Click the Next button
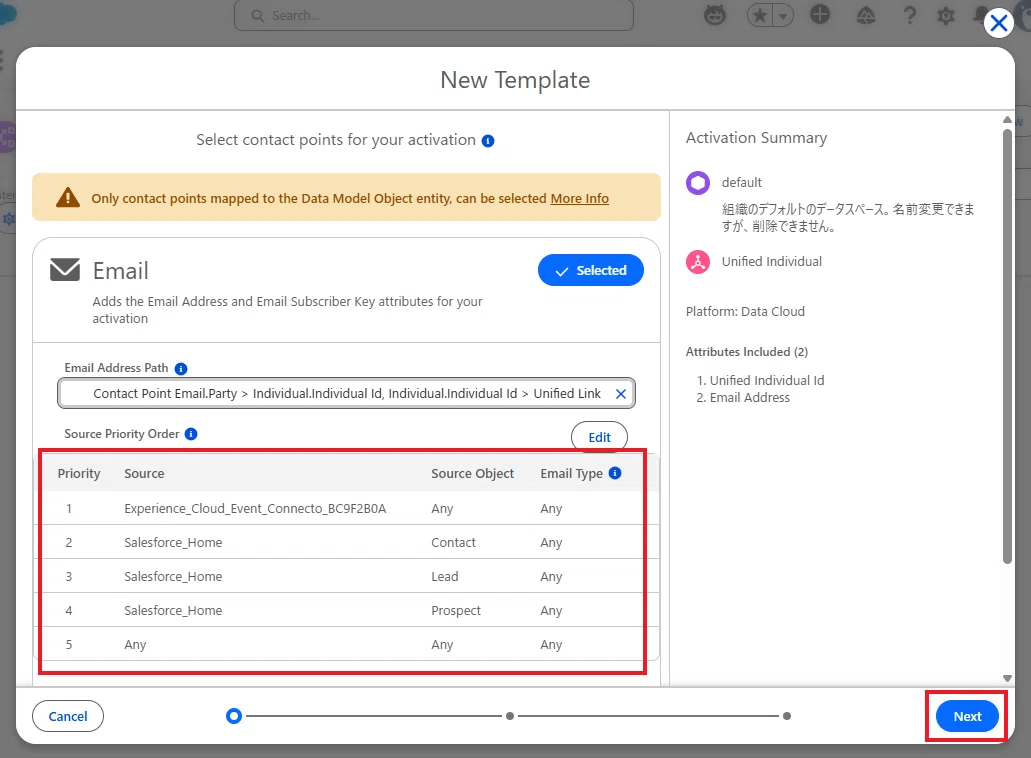 coord(967,717)
